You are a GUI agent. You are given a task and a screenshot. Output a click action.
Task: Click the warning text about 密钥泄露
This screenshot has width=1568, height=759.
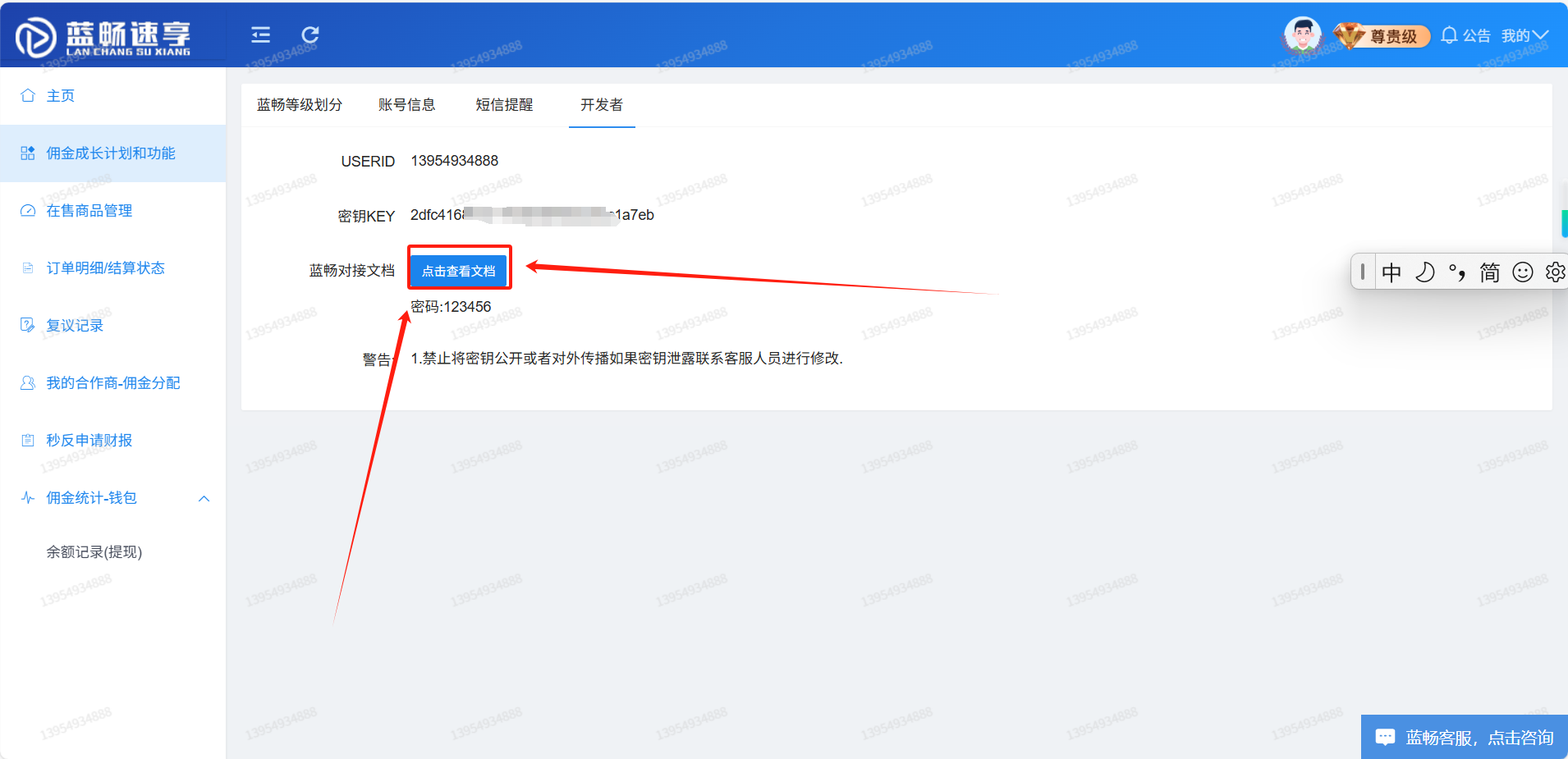coord(627,359)
